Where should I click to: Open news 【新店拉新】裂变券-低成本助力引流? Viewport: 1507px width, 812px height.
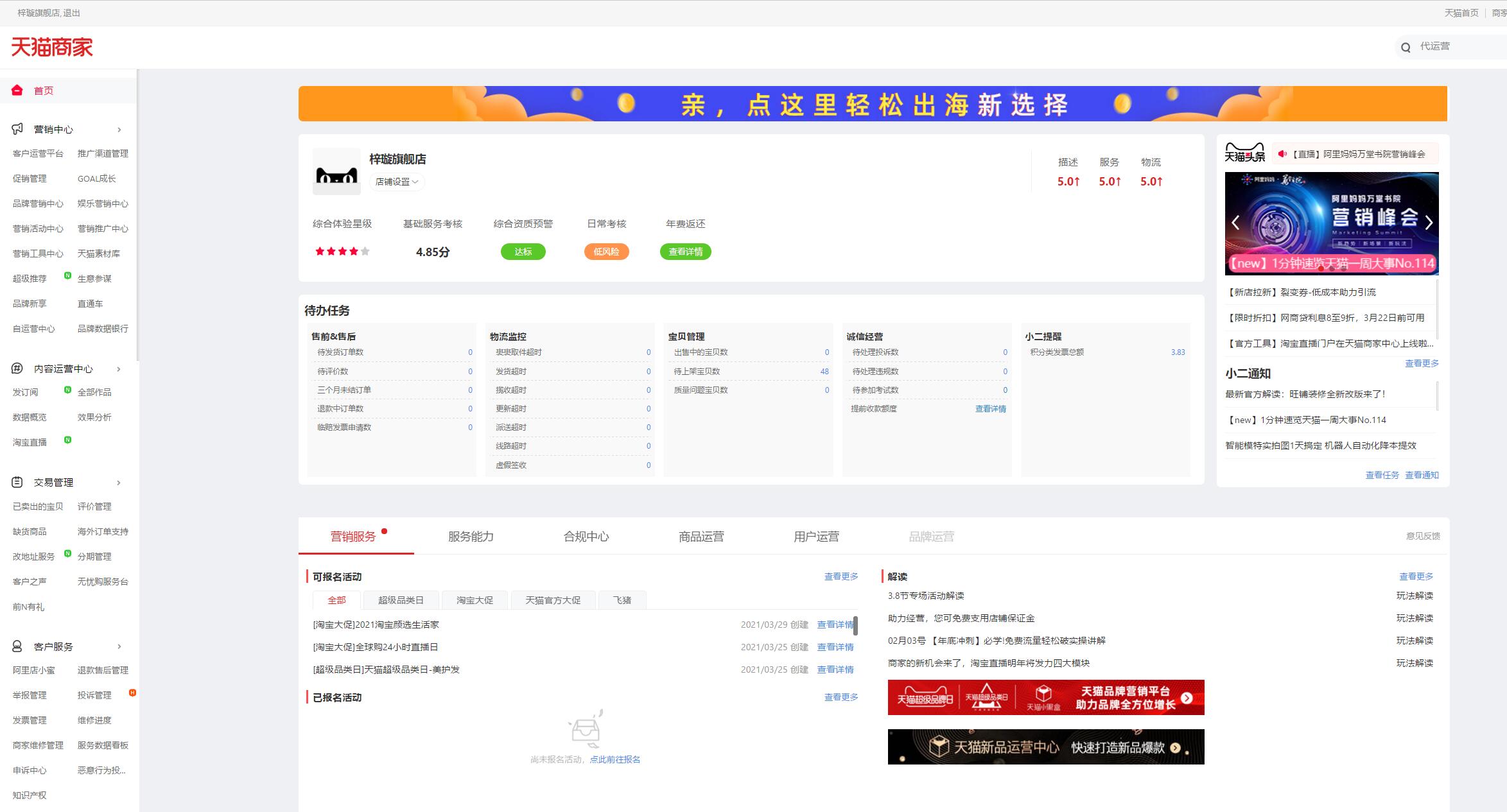(1302, 292)
